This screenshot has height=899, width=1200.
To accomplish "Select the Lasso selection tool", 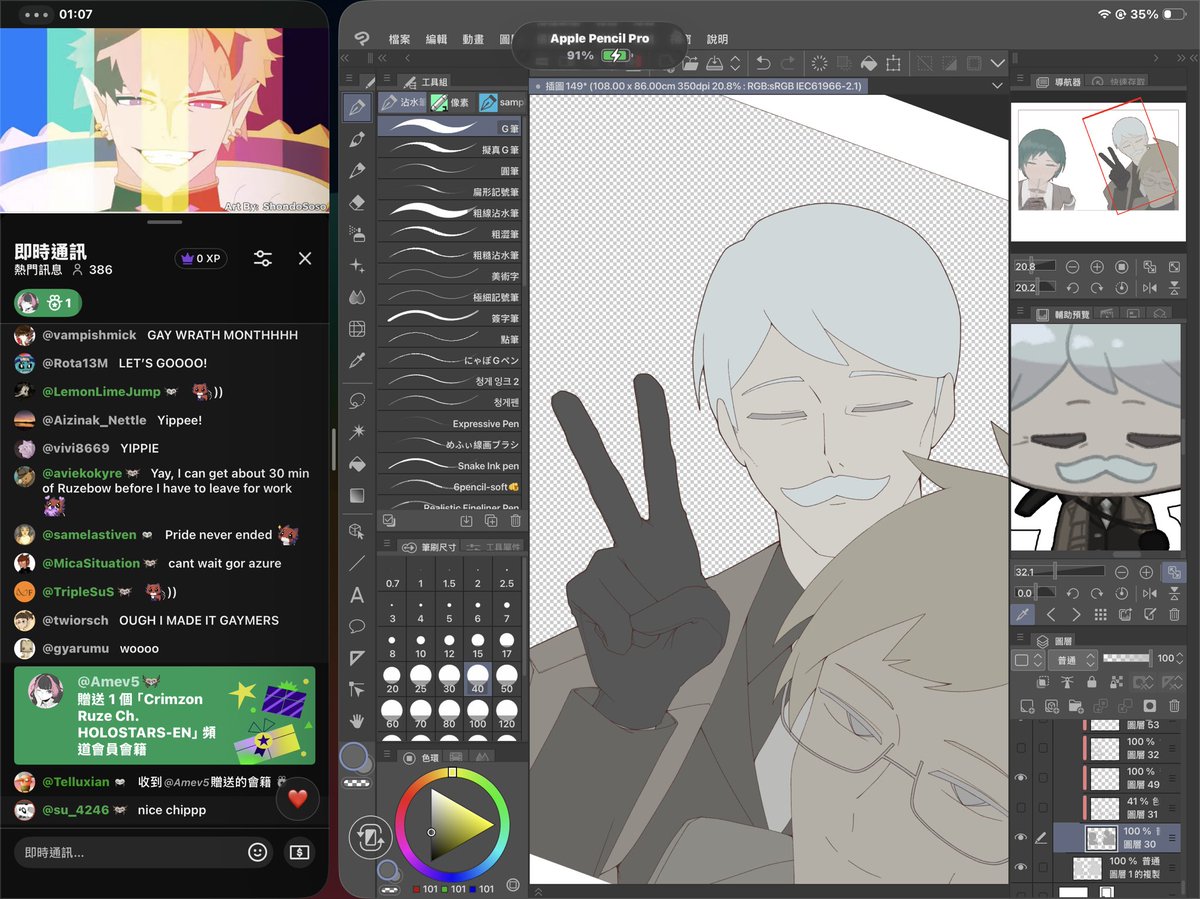I will [x=357, y=400].
